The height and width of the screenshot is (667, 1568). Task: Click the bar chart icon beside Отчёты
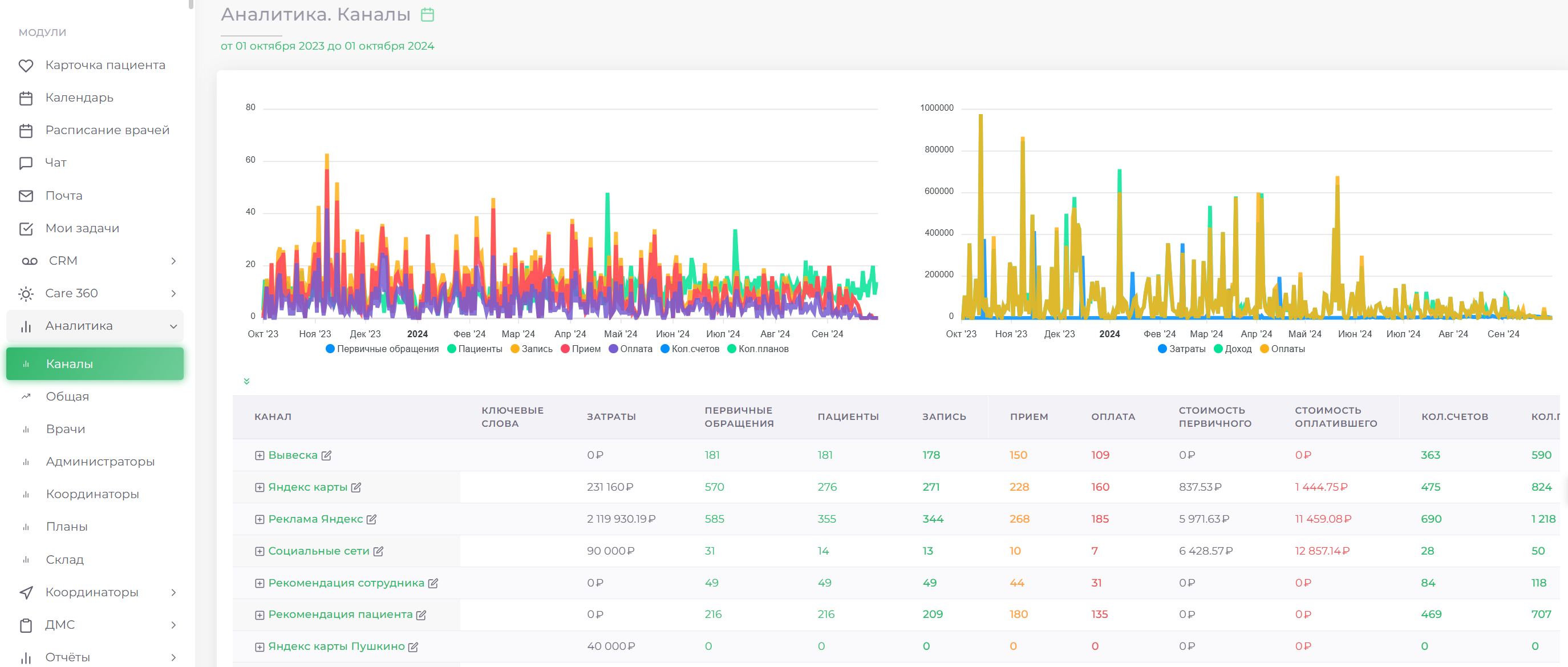coord(26,657)
